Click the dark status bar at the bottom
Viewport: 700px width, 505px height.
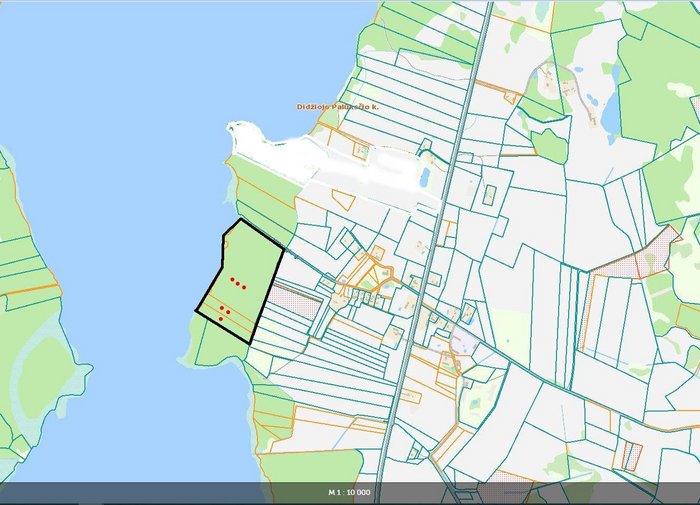click(x=350, y=493)
